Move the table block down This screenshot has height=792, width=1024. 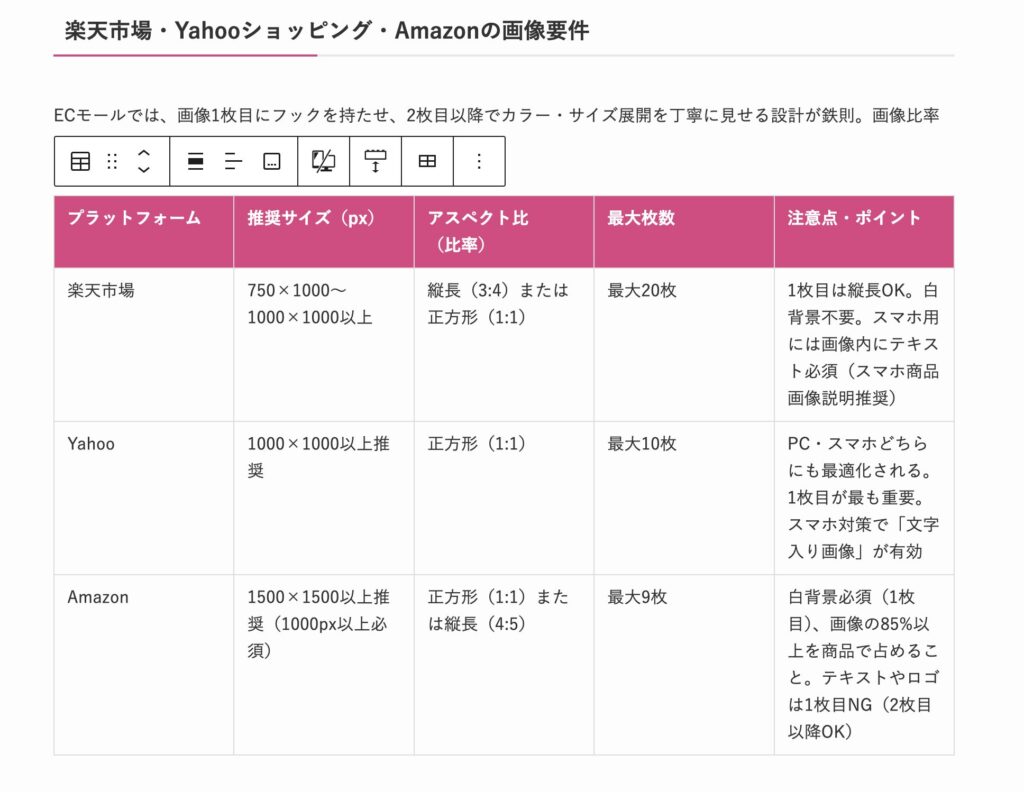point(144,170)
